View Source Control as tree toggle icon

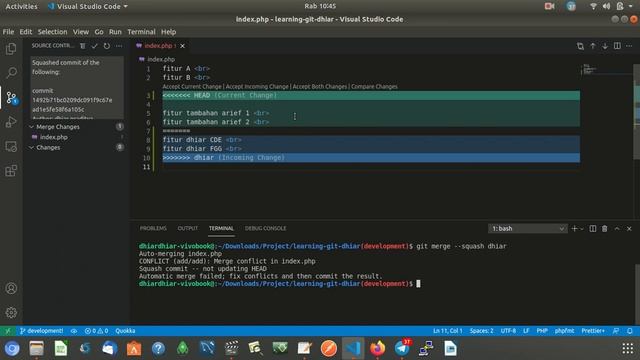point(83,46)
